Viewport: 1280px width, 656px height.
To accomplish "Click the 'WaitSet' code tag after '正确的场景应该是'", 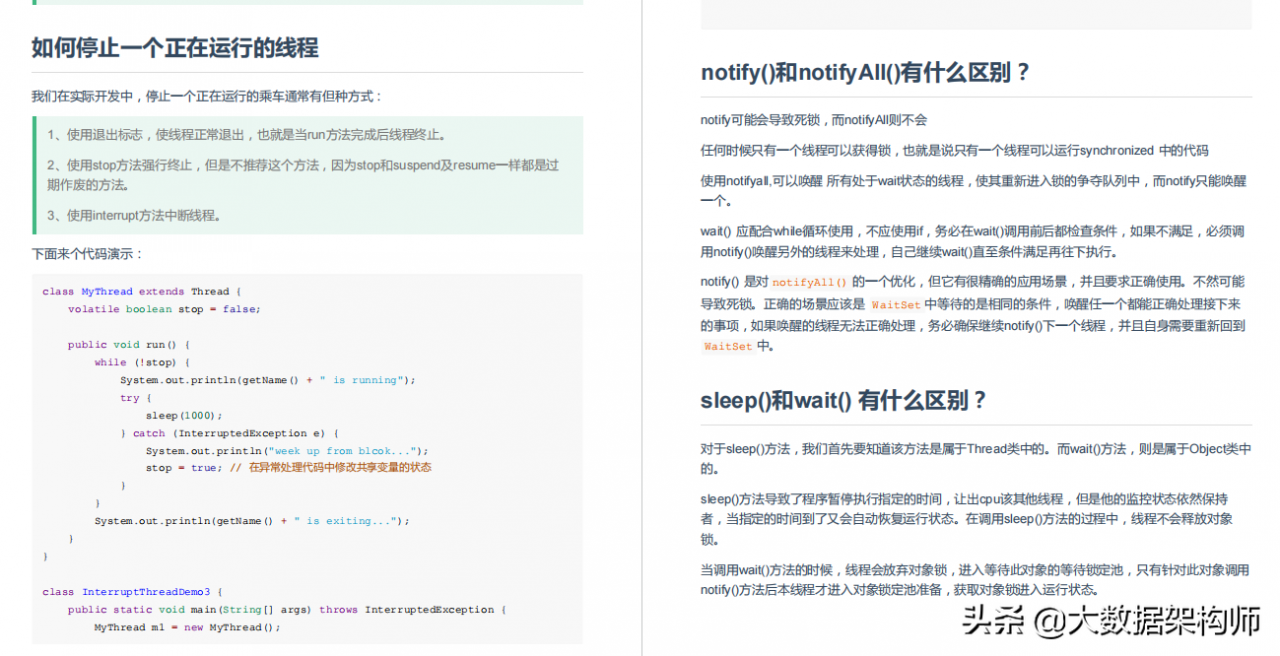I will (x=895, y=305).
